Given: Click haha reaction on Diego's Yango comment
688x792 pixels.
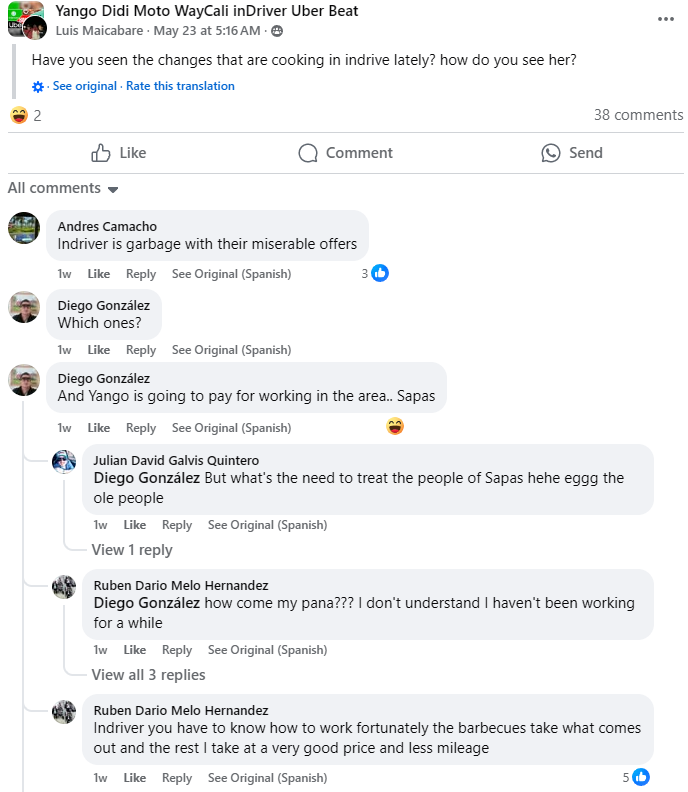Looking at the screenshot, I should point(395,427).
